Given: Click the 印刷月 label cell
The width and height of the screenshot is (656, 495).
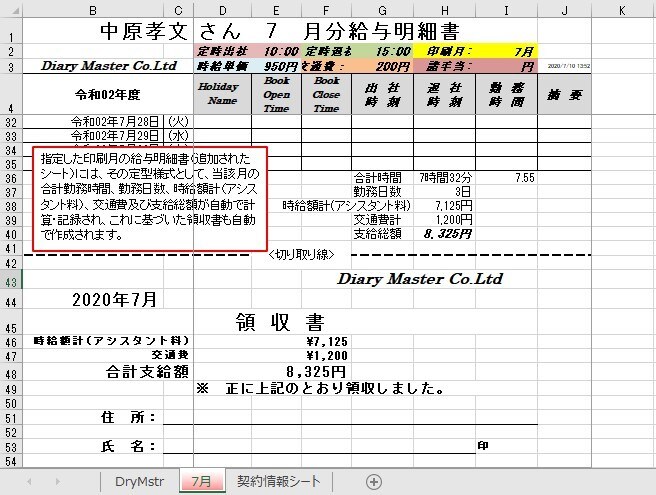Looking at the screenshot, I should (x=444, y=51).
